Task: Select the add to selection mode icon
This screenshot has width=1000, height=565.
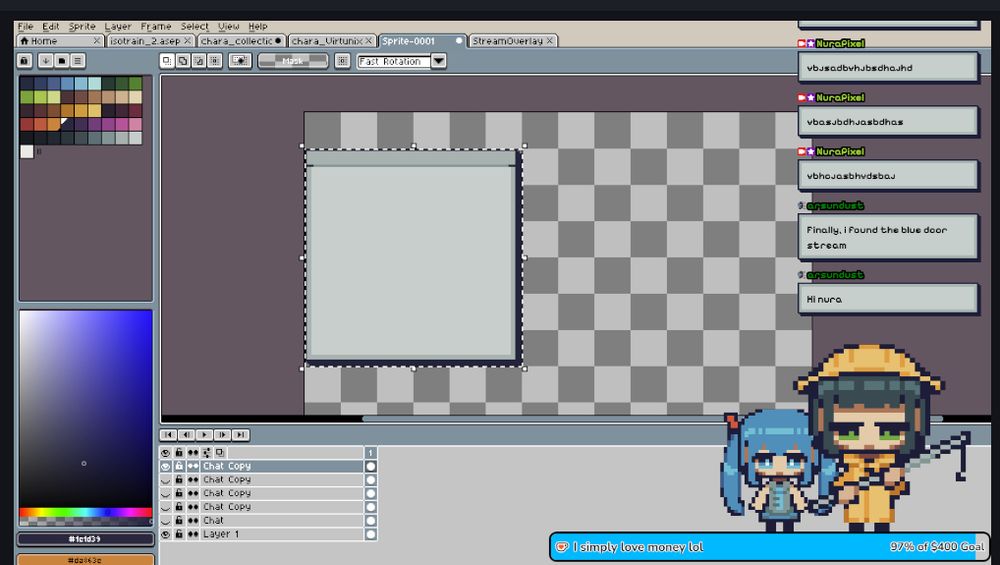Action: 183,61
